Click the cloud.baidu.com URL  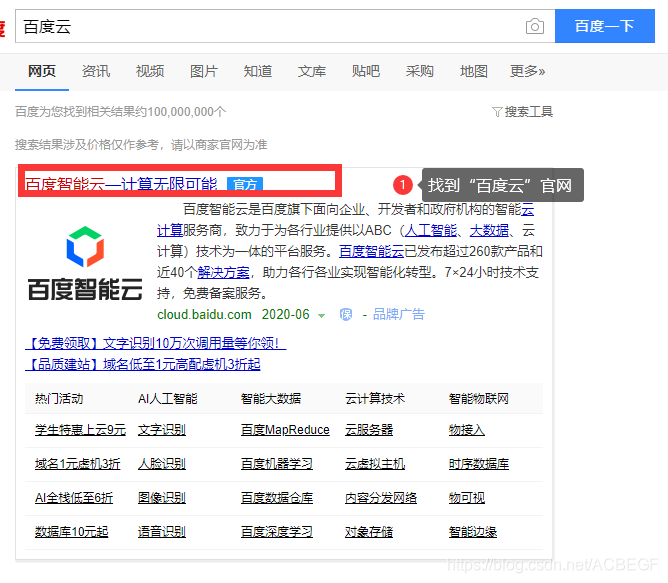(x=204, y=315)
